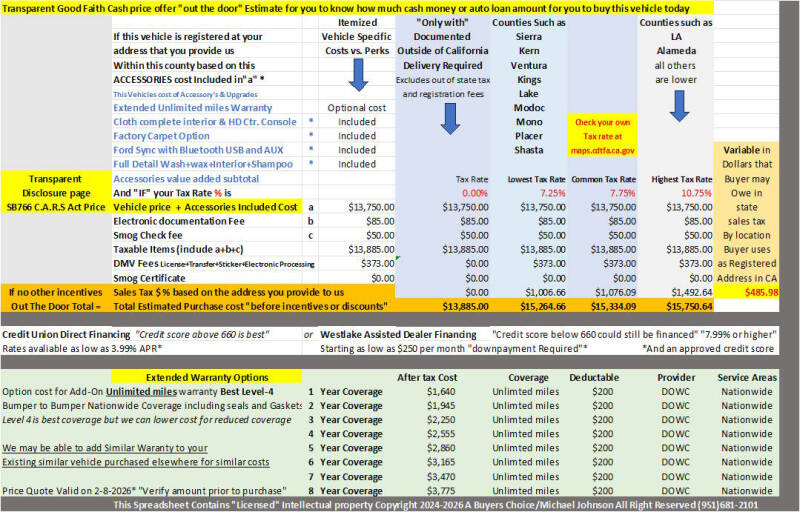800x512 pixels.
Task: Click asterisk beside Cloth complete interior
Action: point(311,121)
